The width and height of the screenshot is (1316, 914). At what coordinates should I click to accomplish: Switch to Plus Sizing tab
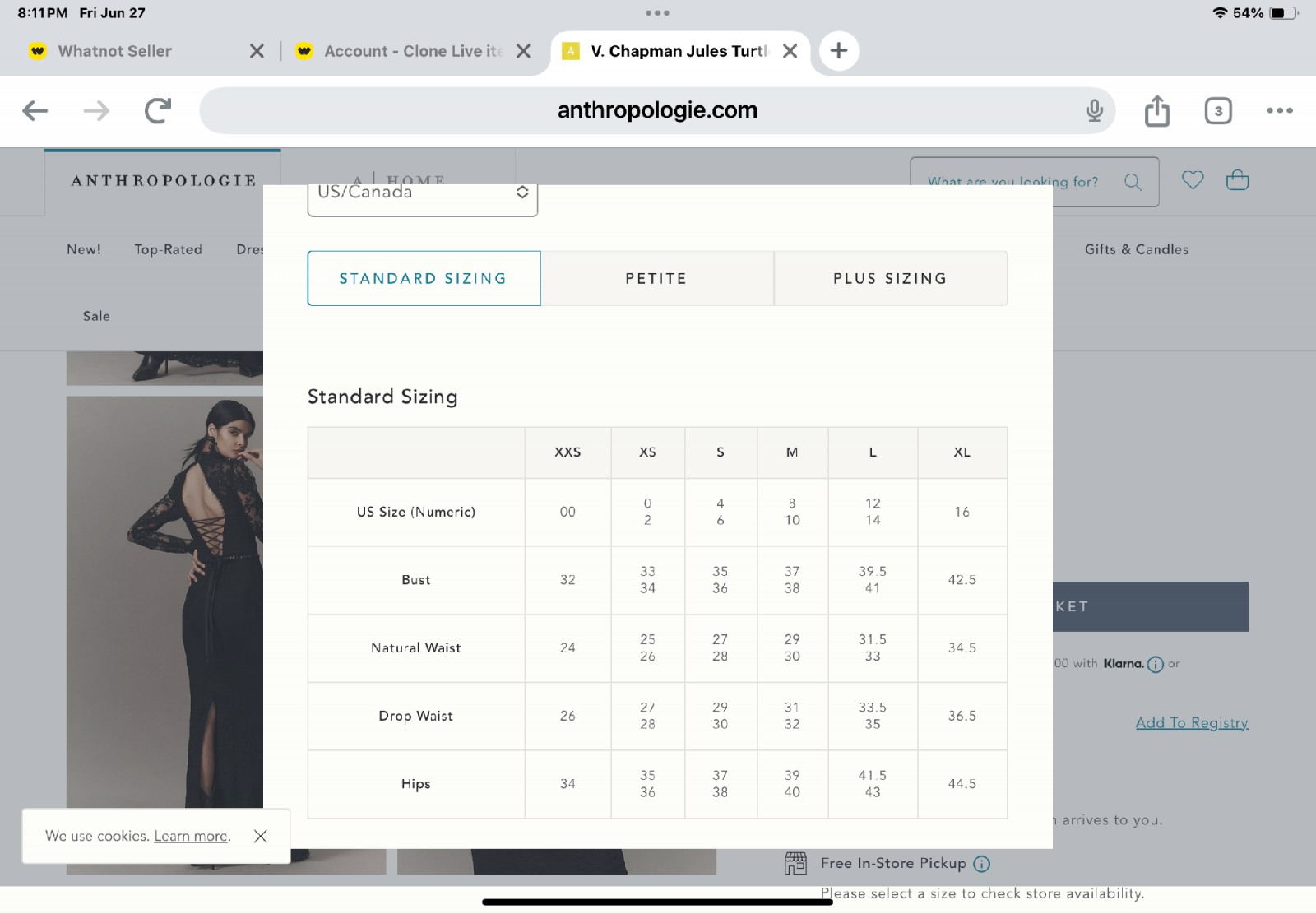[890, 278]
